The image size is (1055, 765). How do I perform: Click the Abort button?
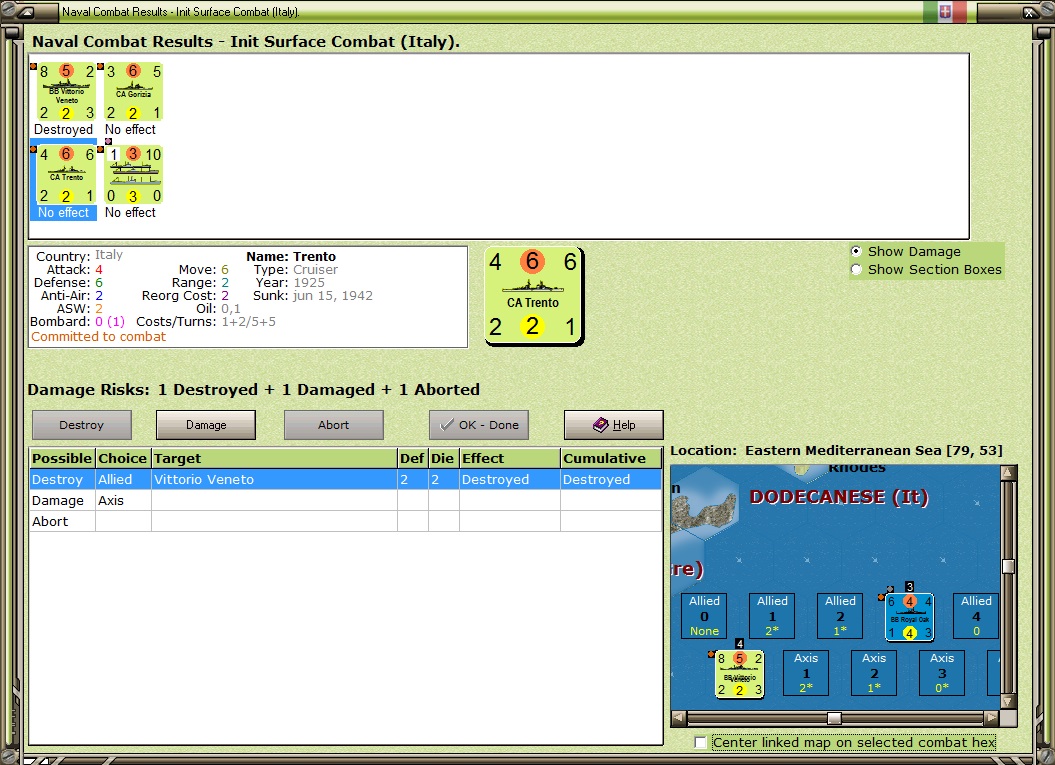tap(334, 425)
